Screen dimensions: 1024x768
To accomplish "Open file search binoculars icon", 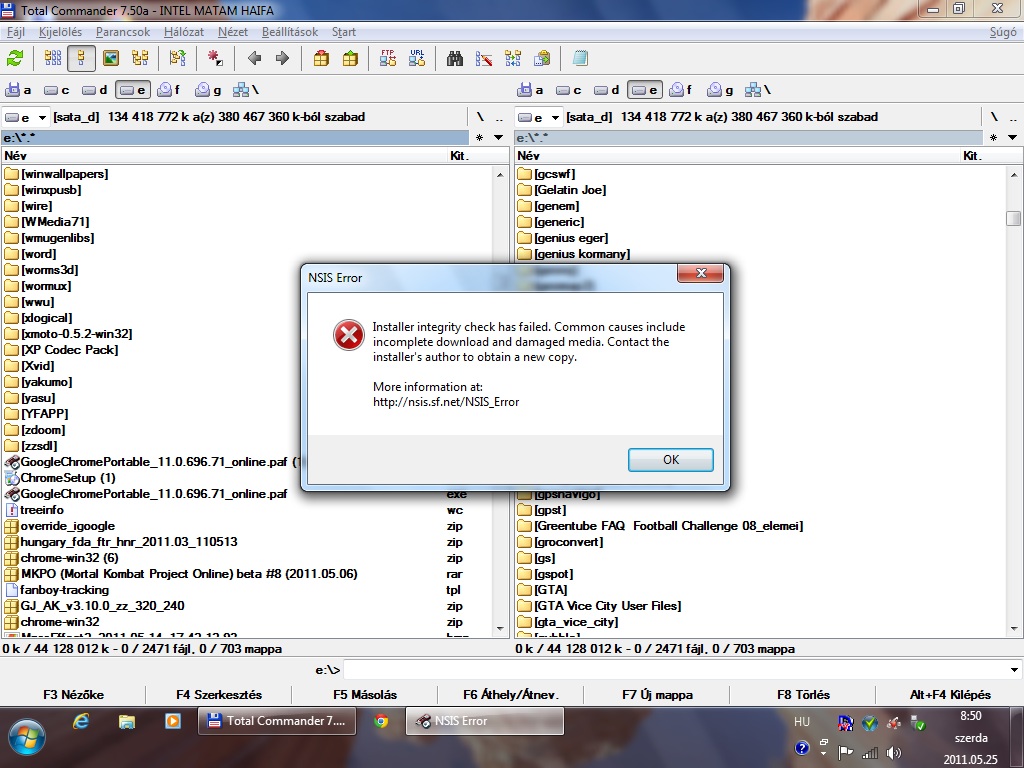I will coord(455,59).
